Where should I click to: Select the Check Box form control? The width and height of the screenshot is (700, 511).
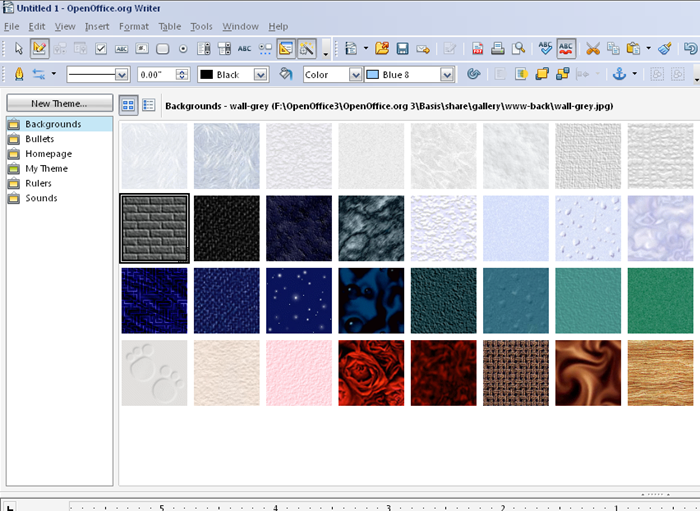click(x=100, y=48)
